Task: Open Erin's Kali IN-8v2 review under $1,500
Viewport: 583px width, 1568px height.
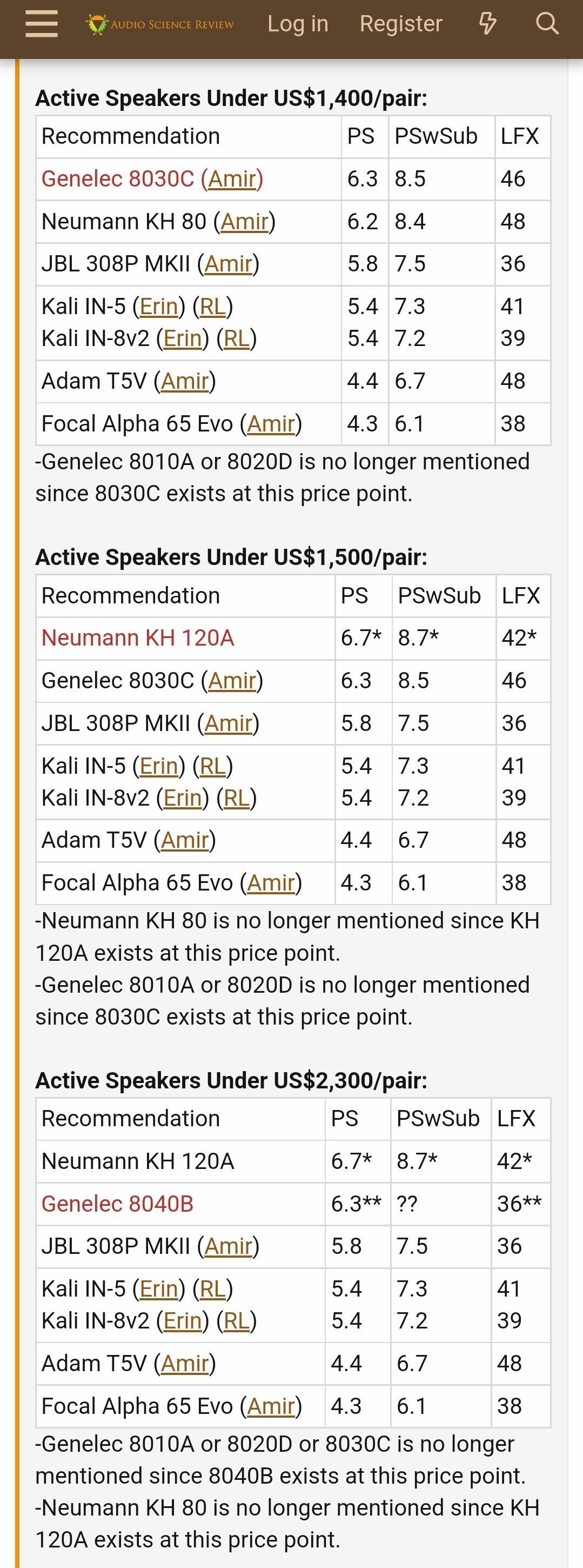Action: pos(183,798)
